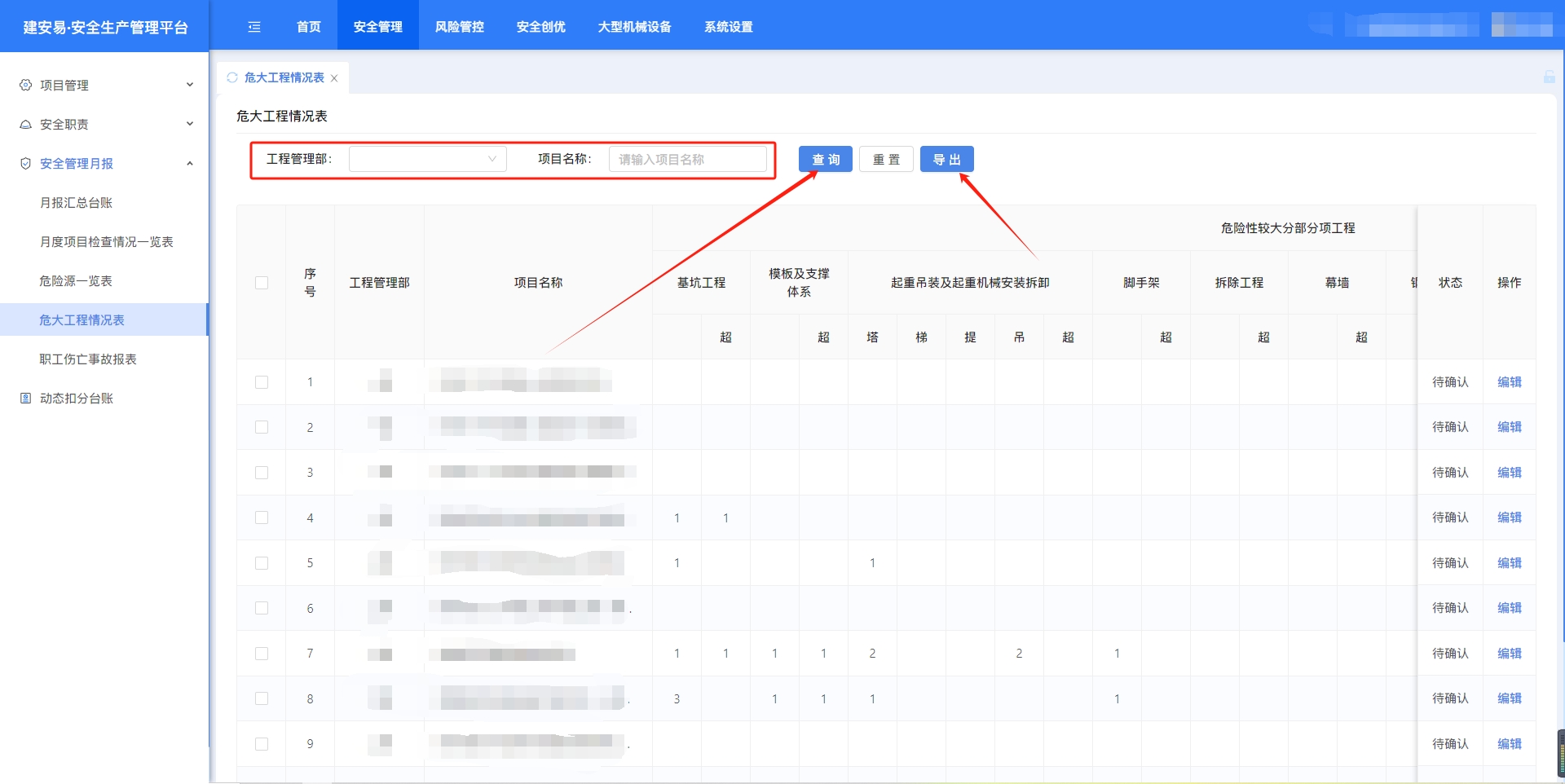The height and width of the screenshot is (784, 1565).
Task: Open the 风险管控 top menu
Action: pos(459,27)
